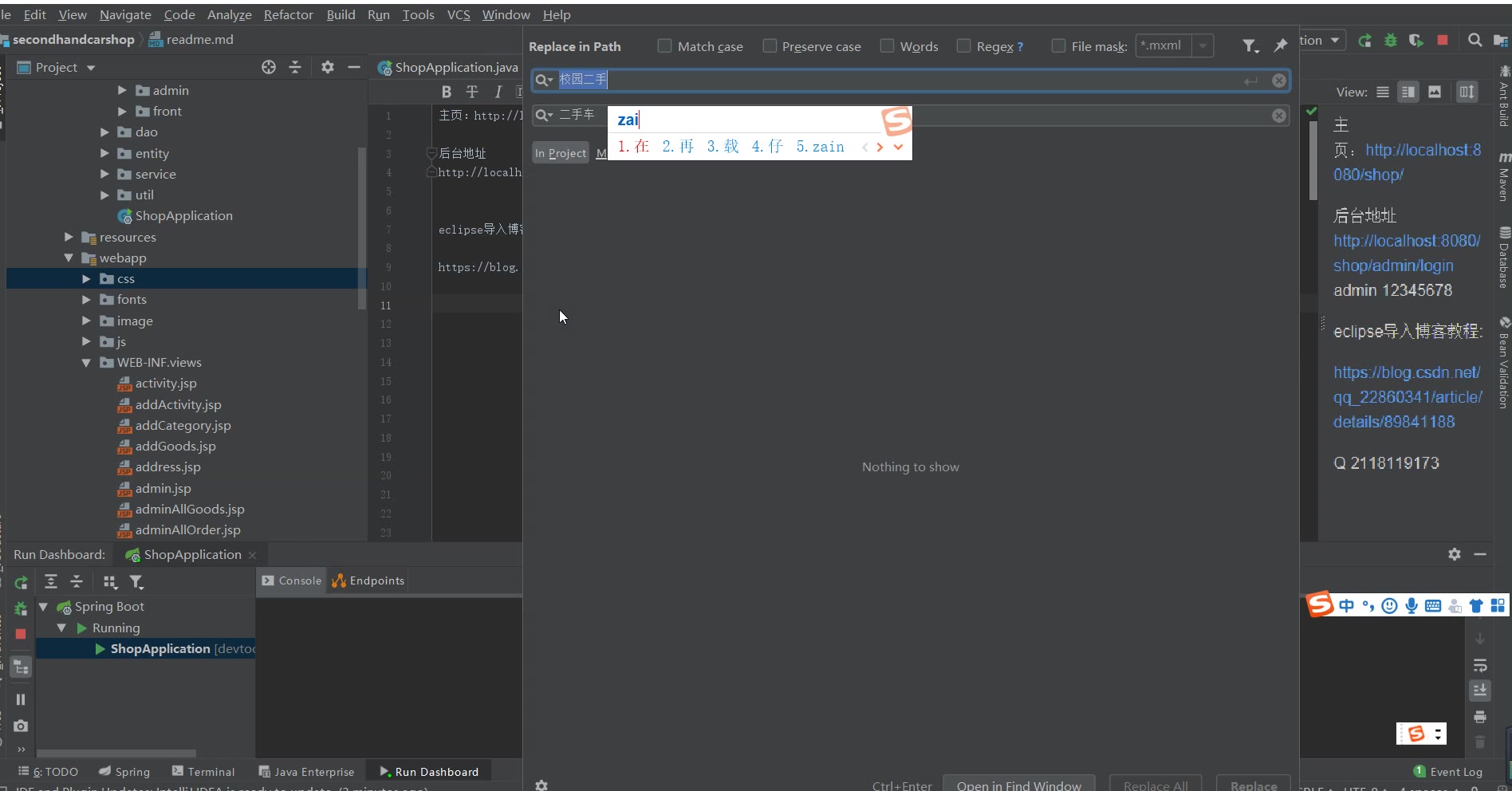This screenshot has width=1512, height=791.
Task: Select the In Project scope button
Action: tap(560, 153)
